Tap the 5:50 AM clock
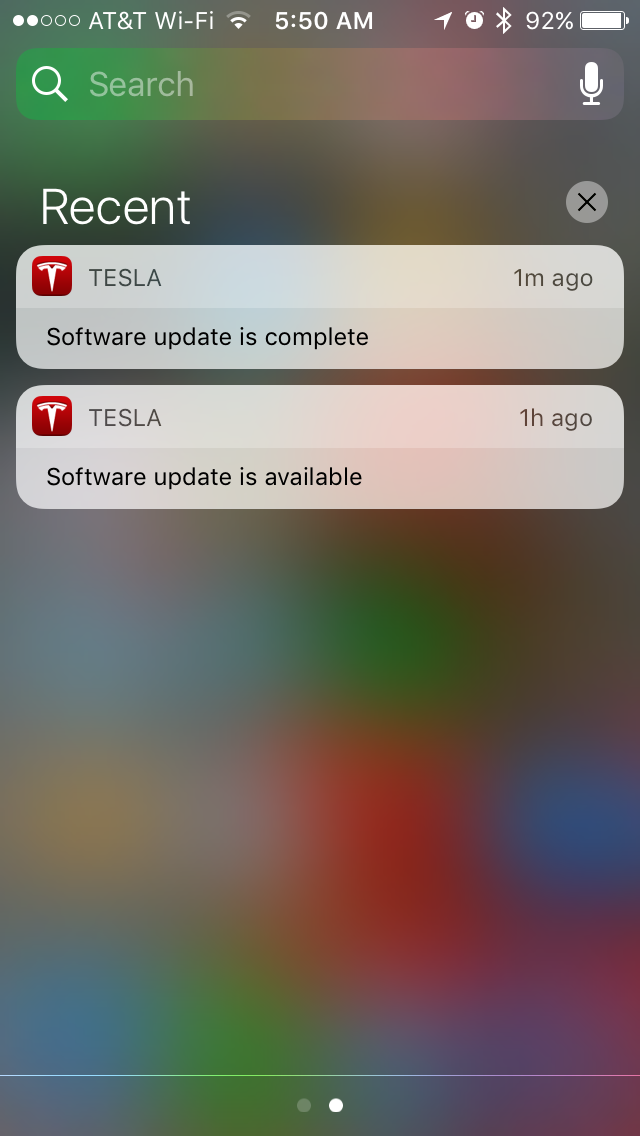 pos(324,20)
